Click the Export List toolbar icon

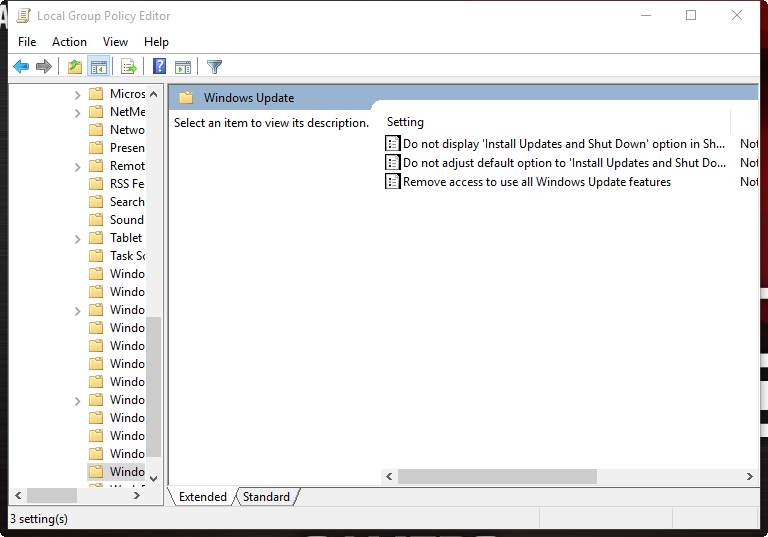[128, 66]
